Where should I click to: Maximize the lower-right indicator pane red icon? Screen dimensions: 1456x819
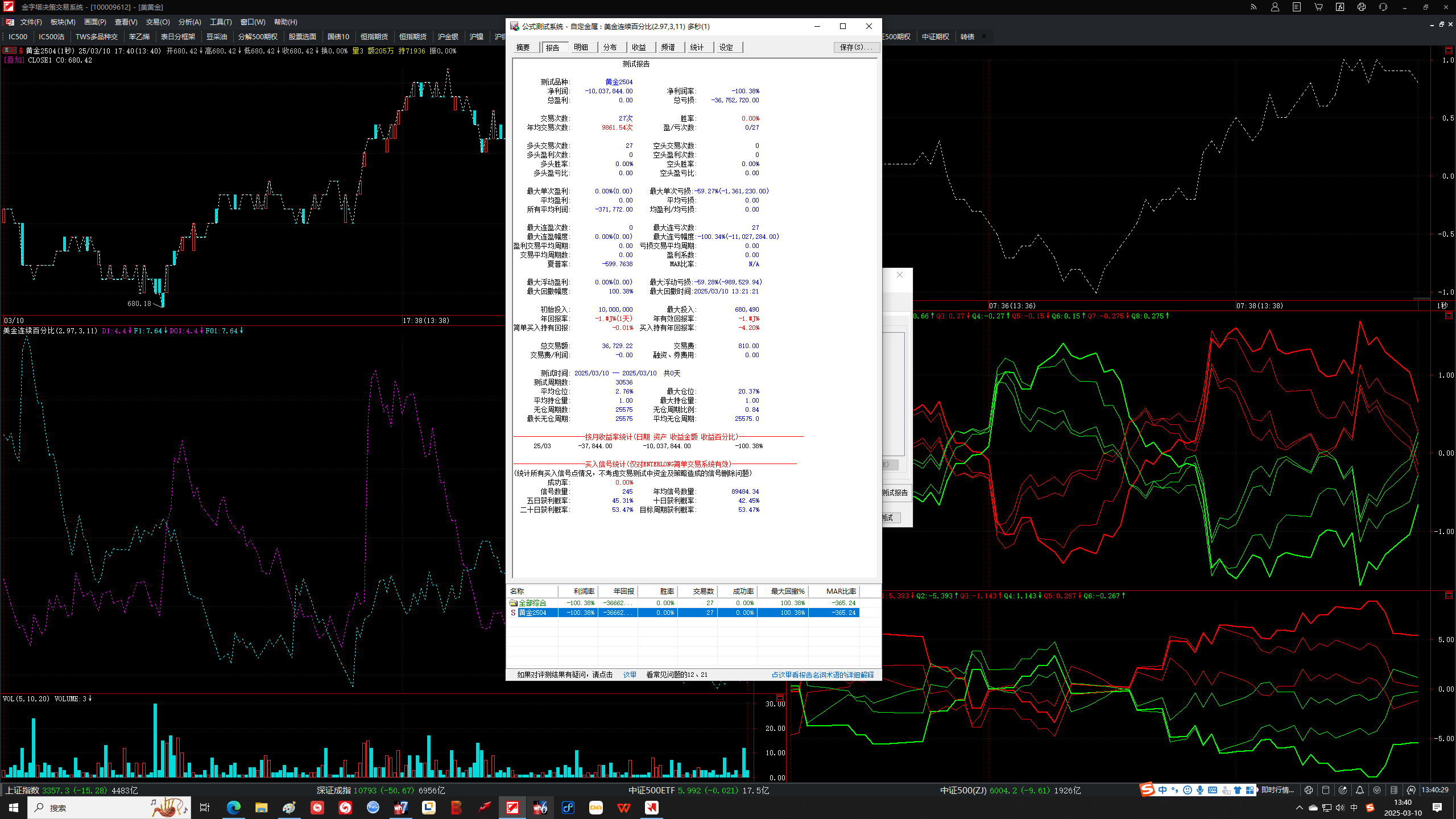tap(1449, 595)
